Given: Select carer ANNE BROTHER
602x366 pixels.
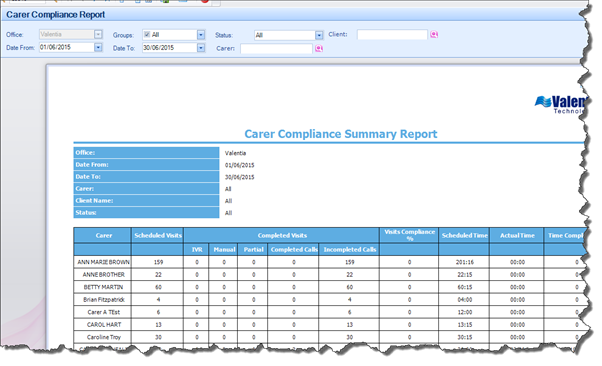Looking at the screenshot, I should tap(104, 275).
